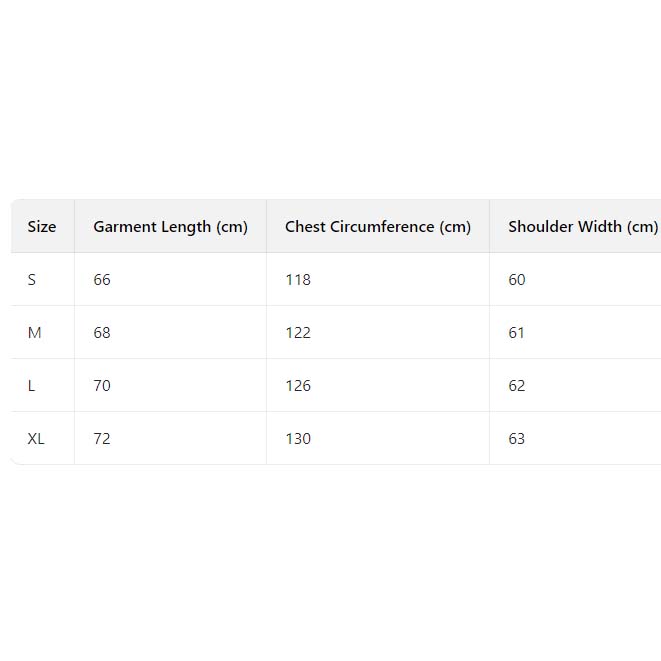Click chest circumference value 126
The width and height of the screenshot is (661, 661).
click(298, 386)
